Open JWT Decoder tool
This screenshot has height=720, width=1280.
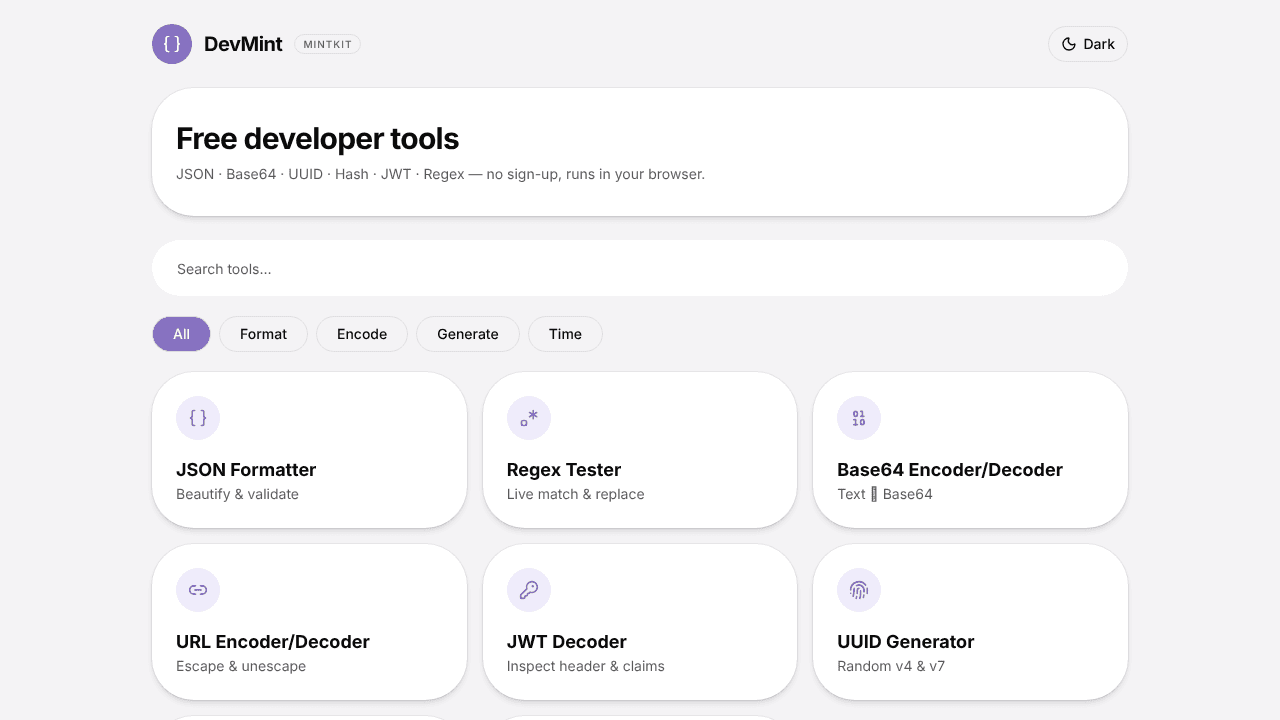pos(640,622)
